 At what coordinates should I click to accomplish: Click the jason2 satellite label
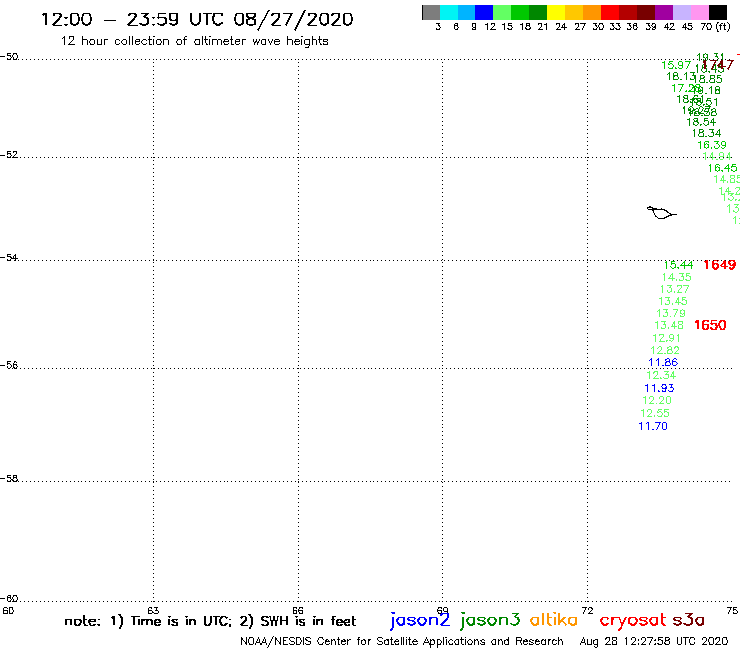(420, 620)
